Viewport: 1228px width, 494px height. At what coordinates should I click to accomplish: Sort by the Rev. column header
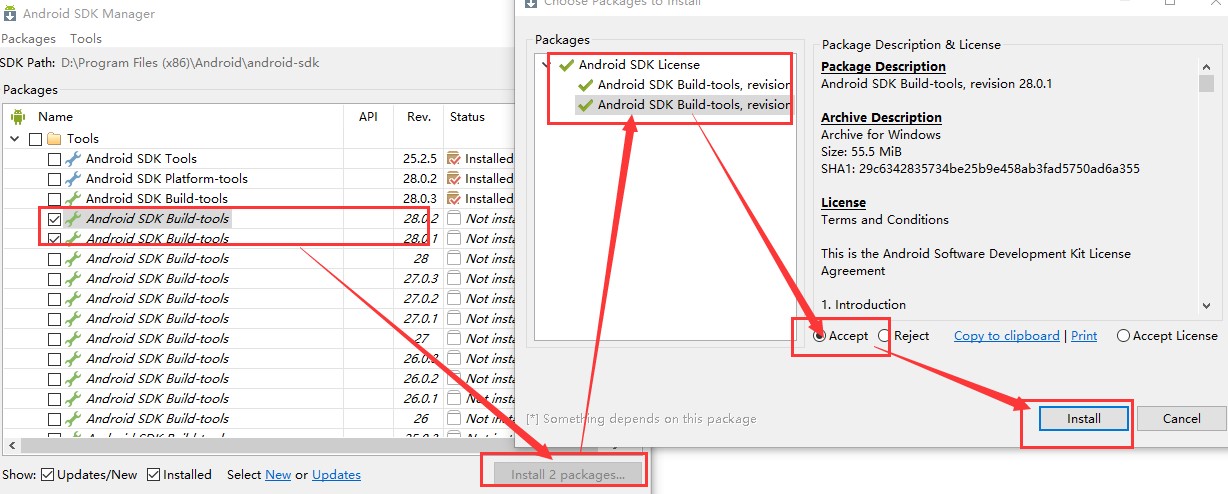click(x=419, y=117)
